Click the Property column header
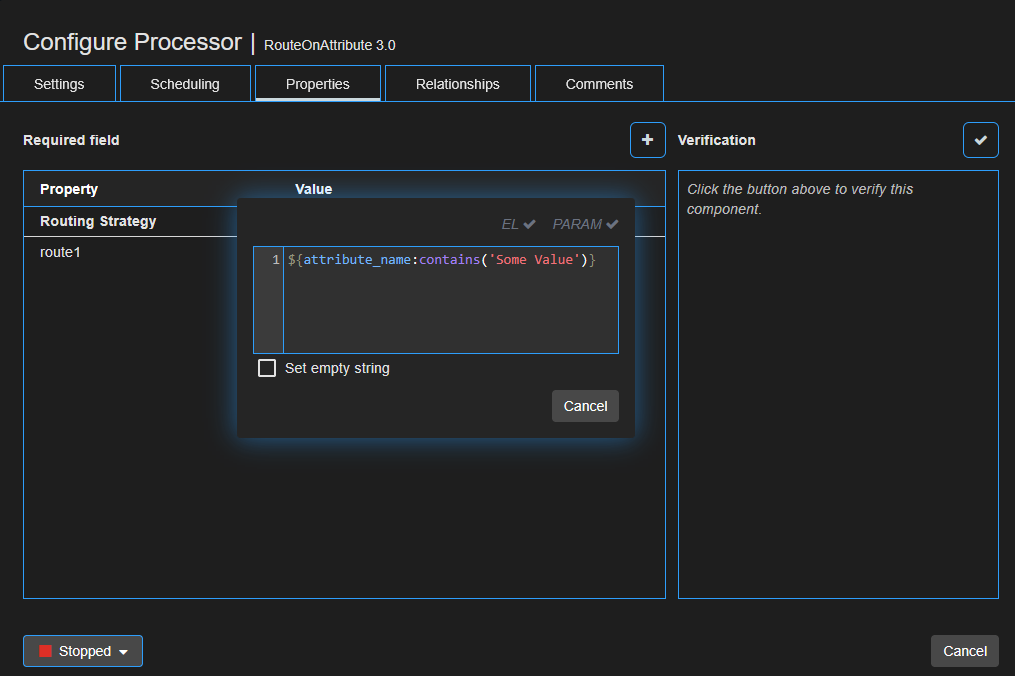 (69, 189)
